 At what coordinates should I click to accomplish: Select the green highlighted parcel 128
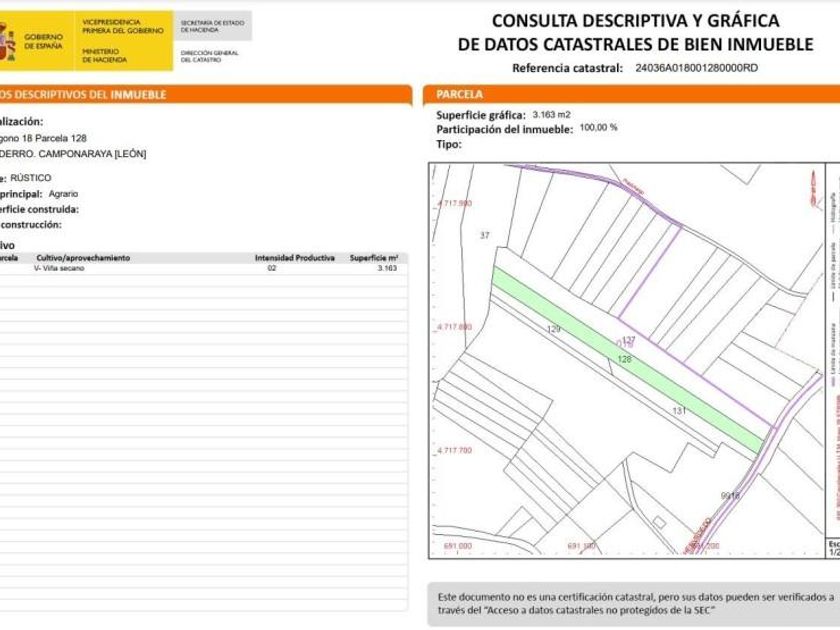pyautogui.click(x=627, y=360)
